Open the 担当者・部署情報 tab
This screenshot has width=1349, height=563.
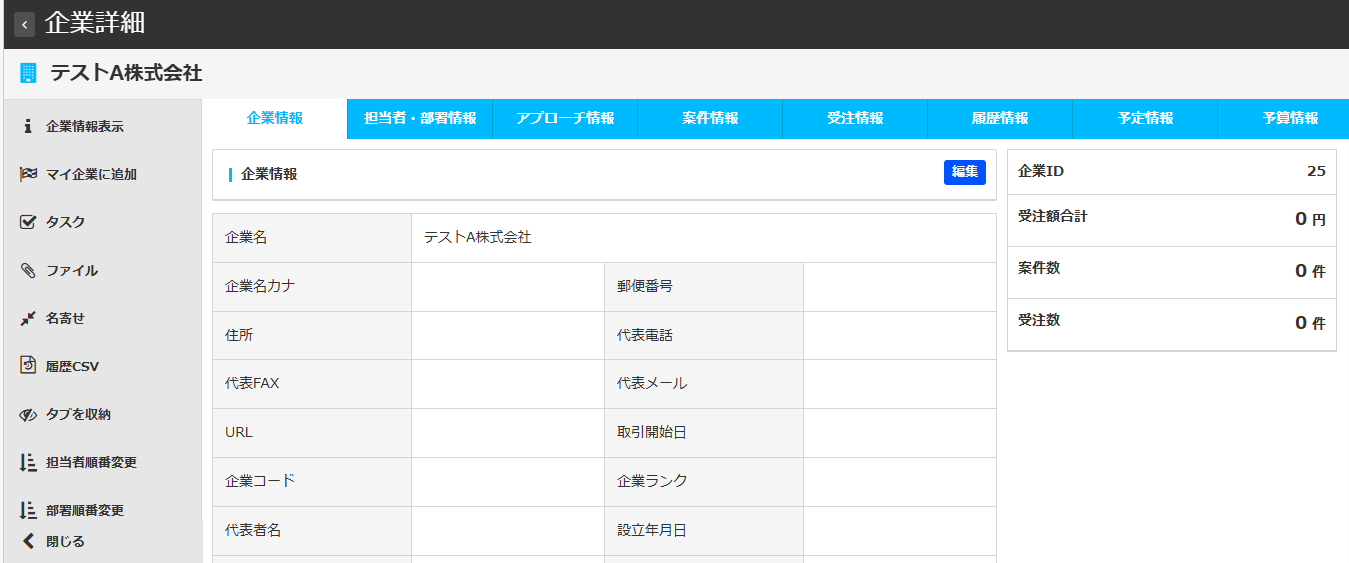point(420,118)
